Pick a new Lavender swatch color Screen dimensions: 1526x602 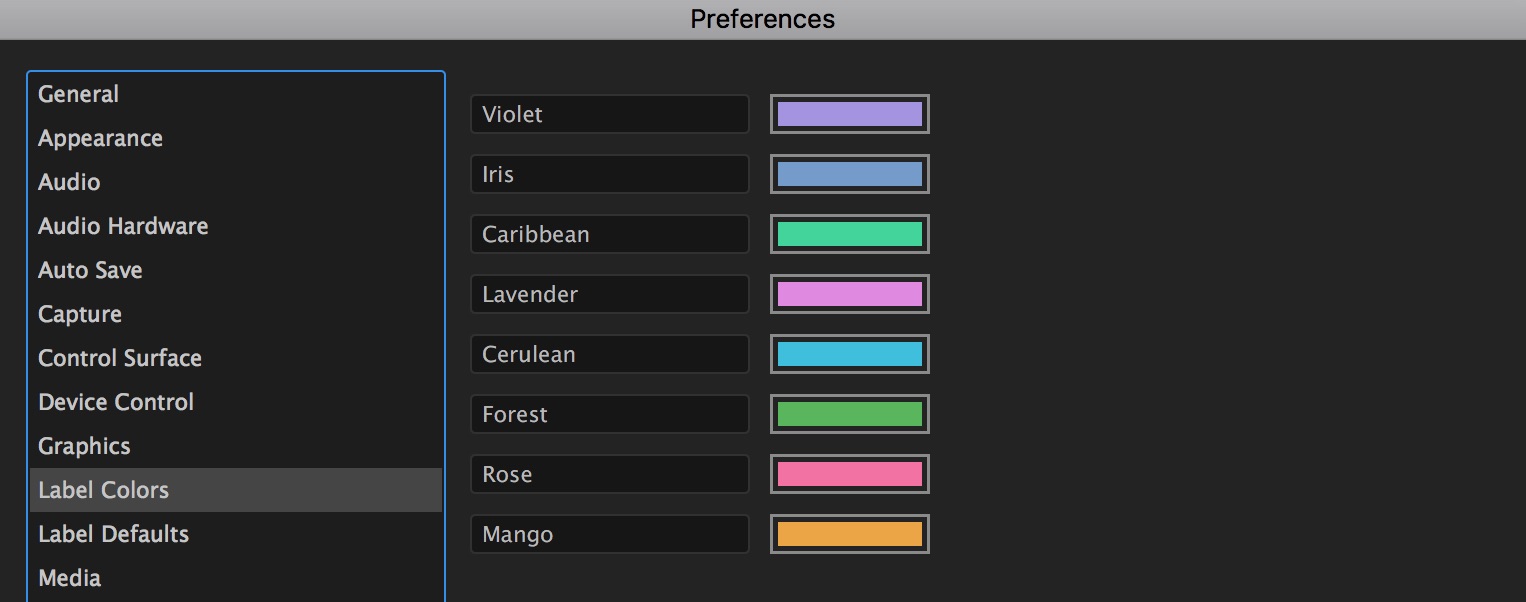(x=850, y=294)
